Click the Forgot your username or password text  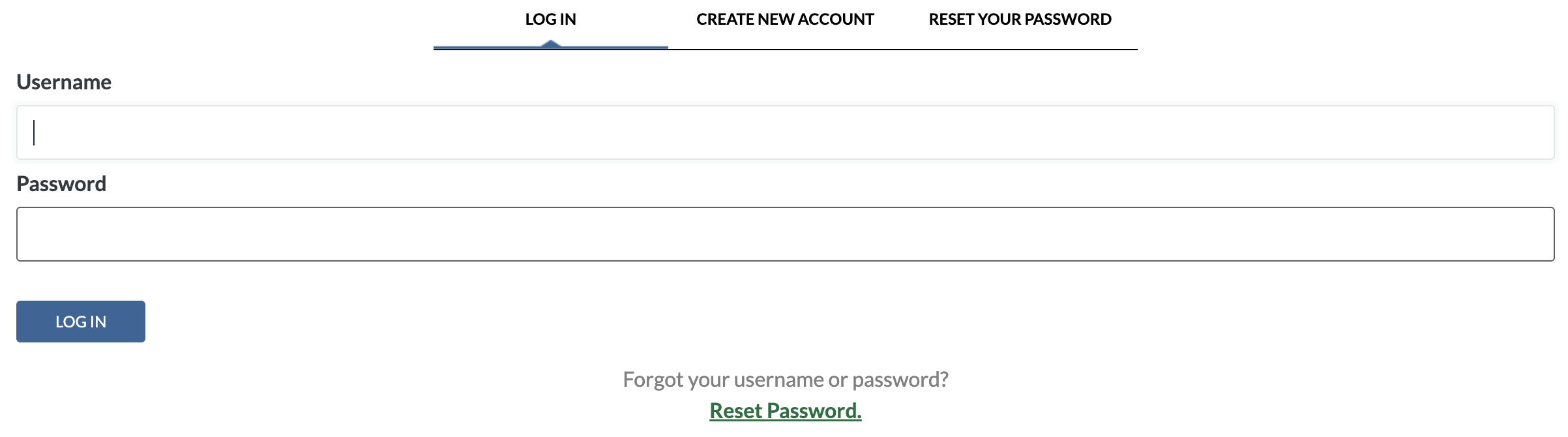pyautogui.click(x=786, y=377)
